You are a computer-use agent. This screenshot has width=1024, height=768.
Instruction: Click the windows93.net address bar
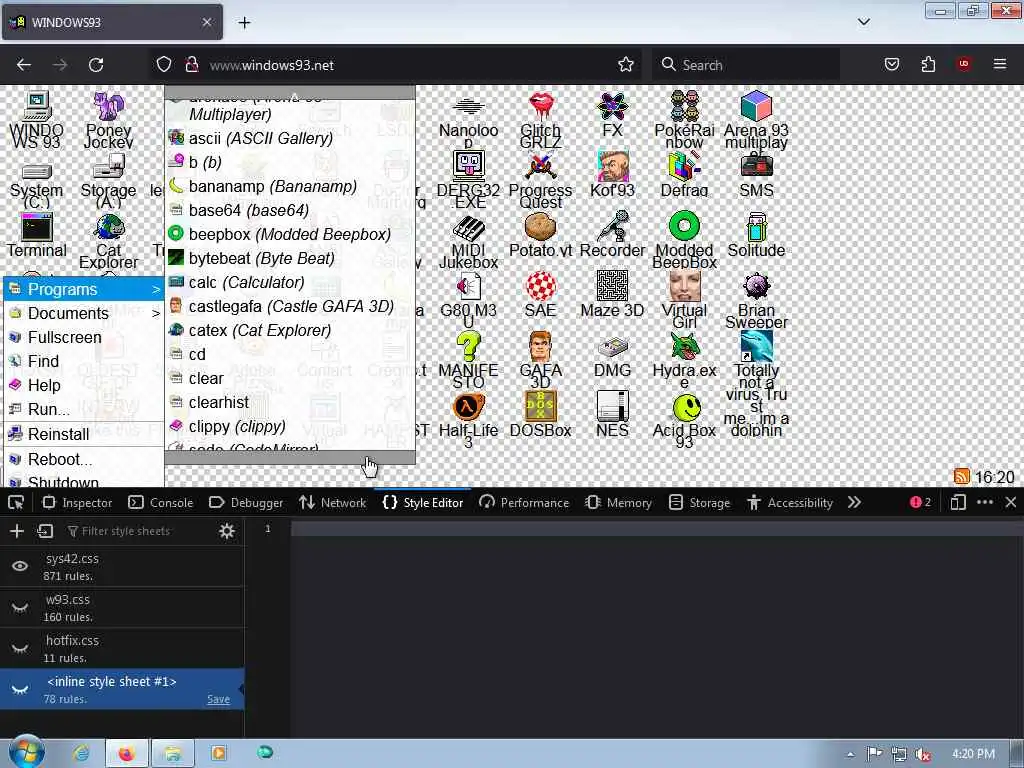tap(396, 65)
